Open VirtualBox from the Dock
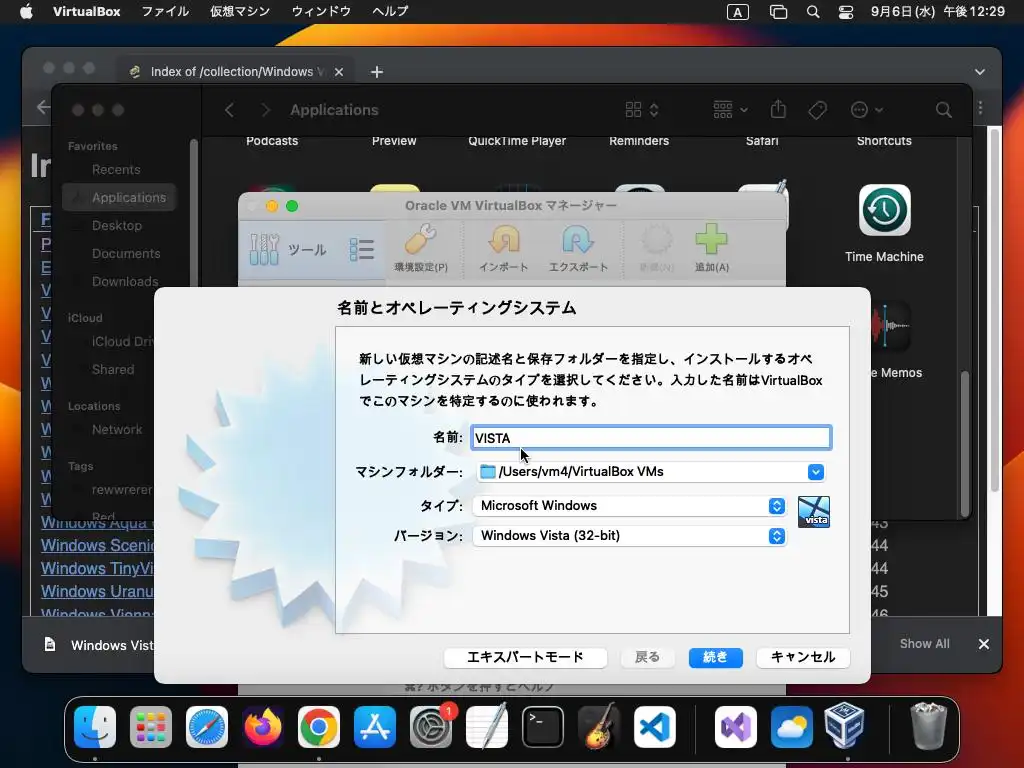1024x768 pixels. 845,726
